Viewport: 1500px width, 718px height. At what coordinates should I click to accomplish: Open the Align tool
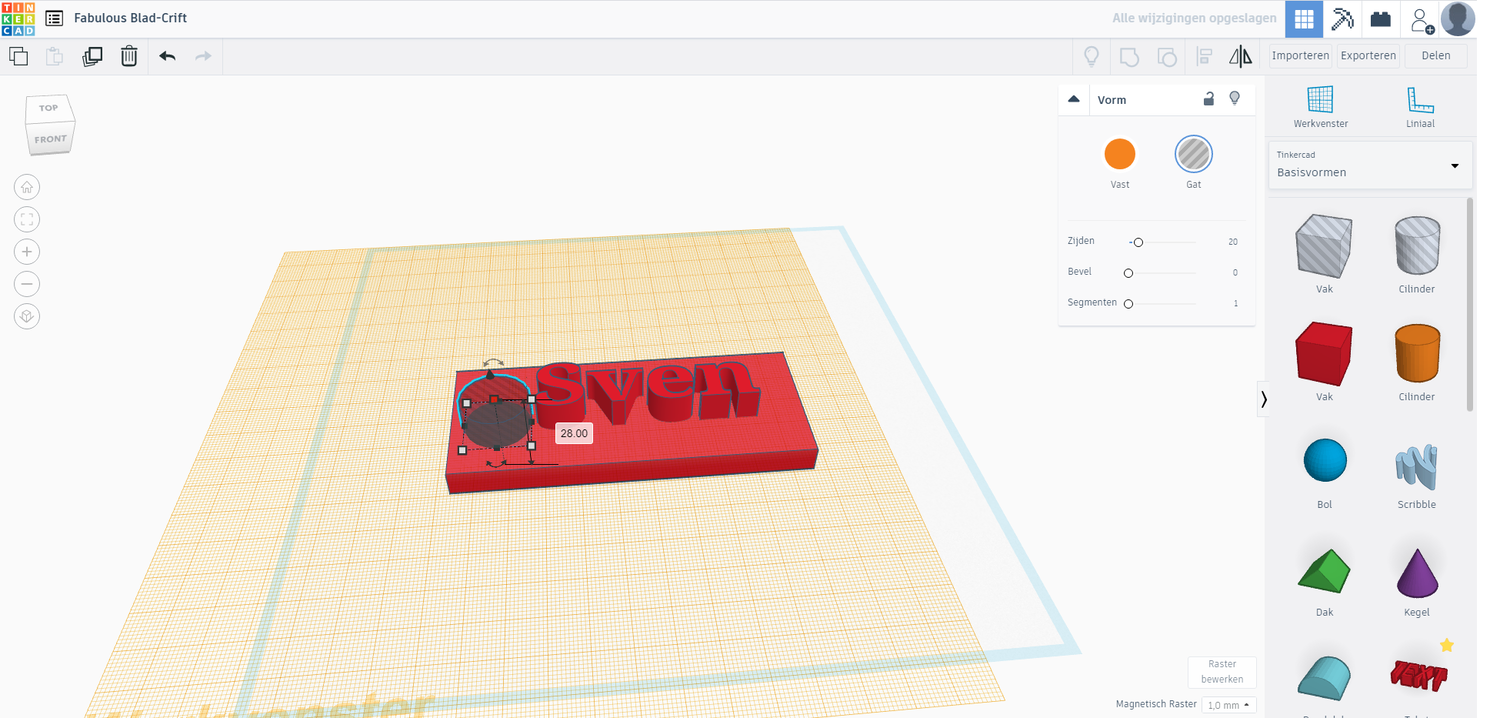click(x=1204, y=56)
